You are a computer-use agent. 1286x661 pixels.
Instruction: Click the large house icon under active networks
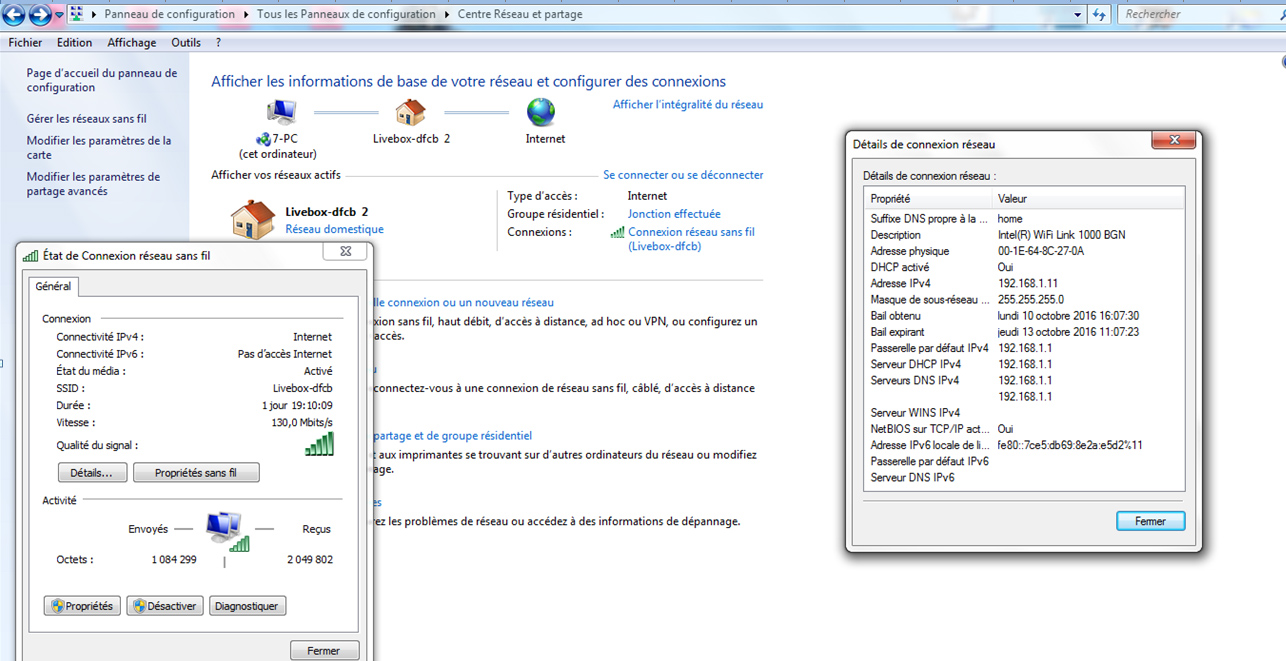pyautogui.click(x=252, y=220)
